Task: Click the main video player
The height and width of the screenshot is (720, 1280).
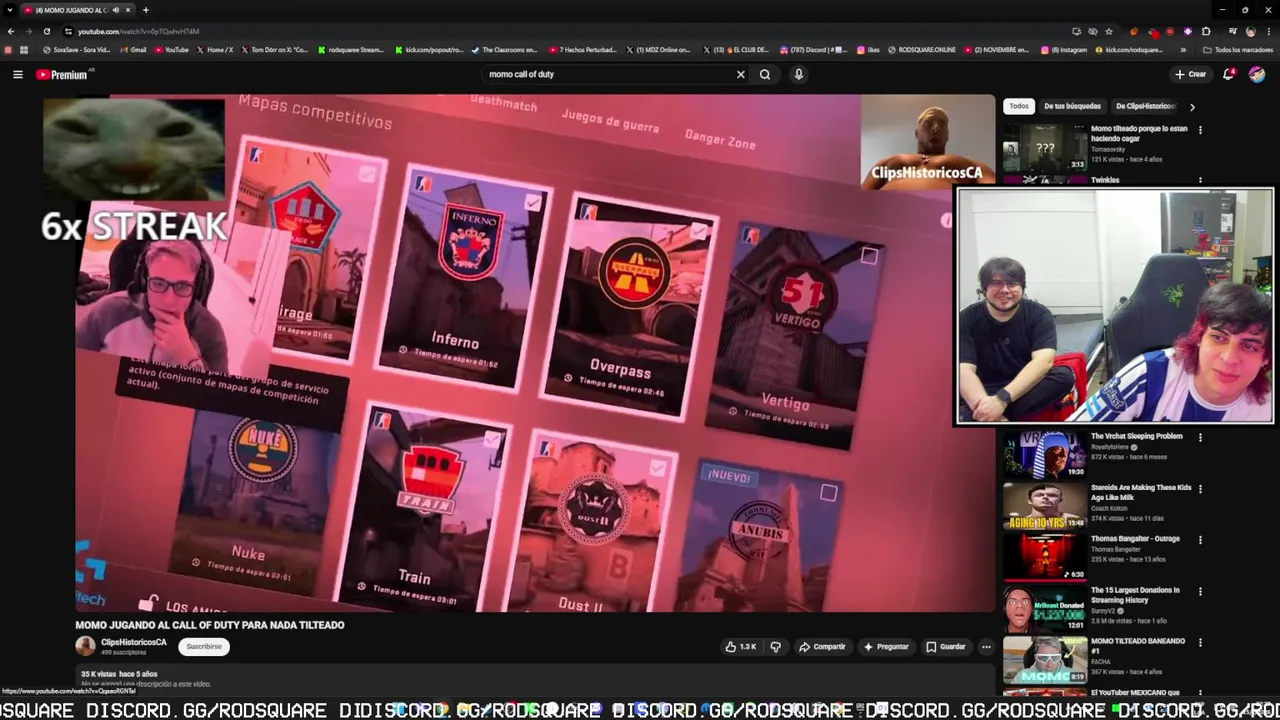Action: coord(535,352)
